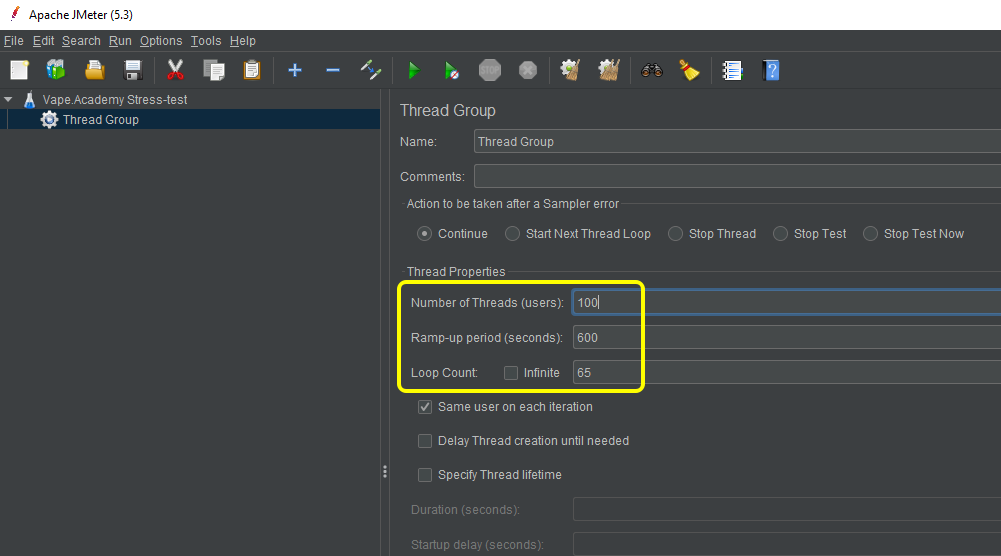Click the Add plus toolbar icon
1001x556 pixels.
coord(295,70)
